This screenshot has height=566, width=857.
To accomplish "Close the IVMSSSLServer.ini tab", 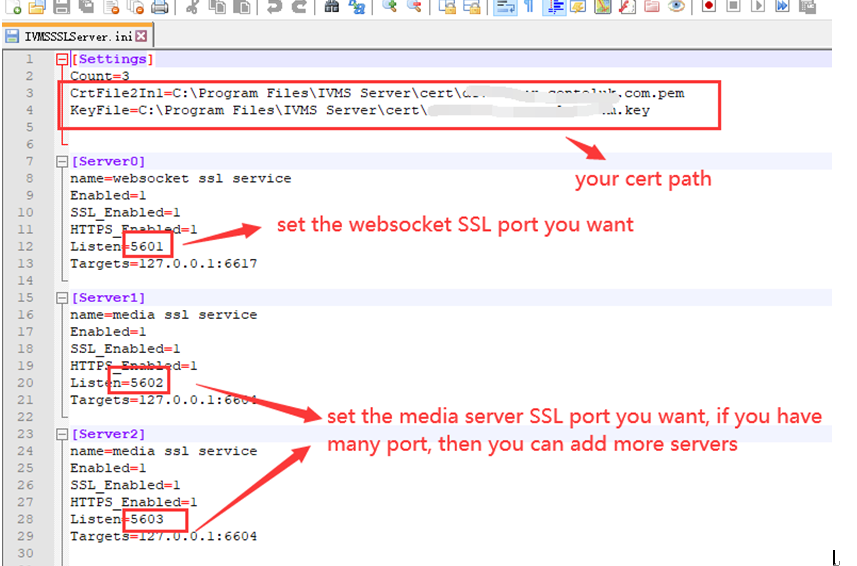I will [x=141, y=36].
